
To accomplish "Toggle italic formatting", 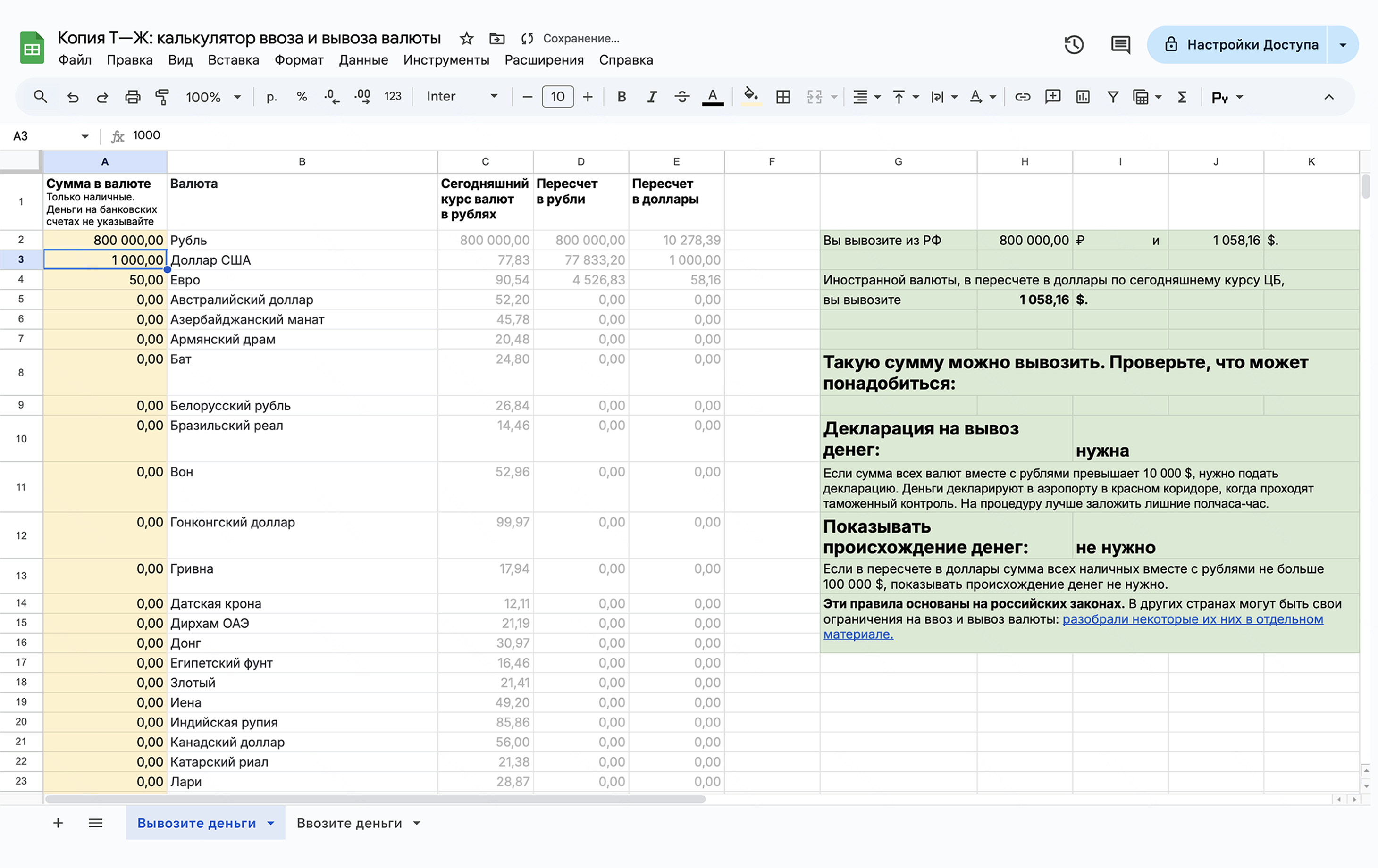I will click(x=651, y=97).
